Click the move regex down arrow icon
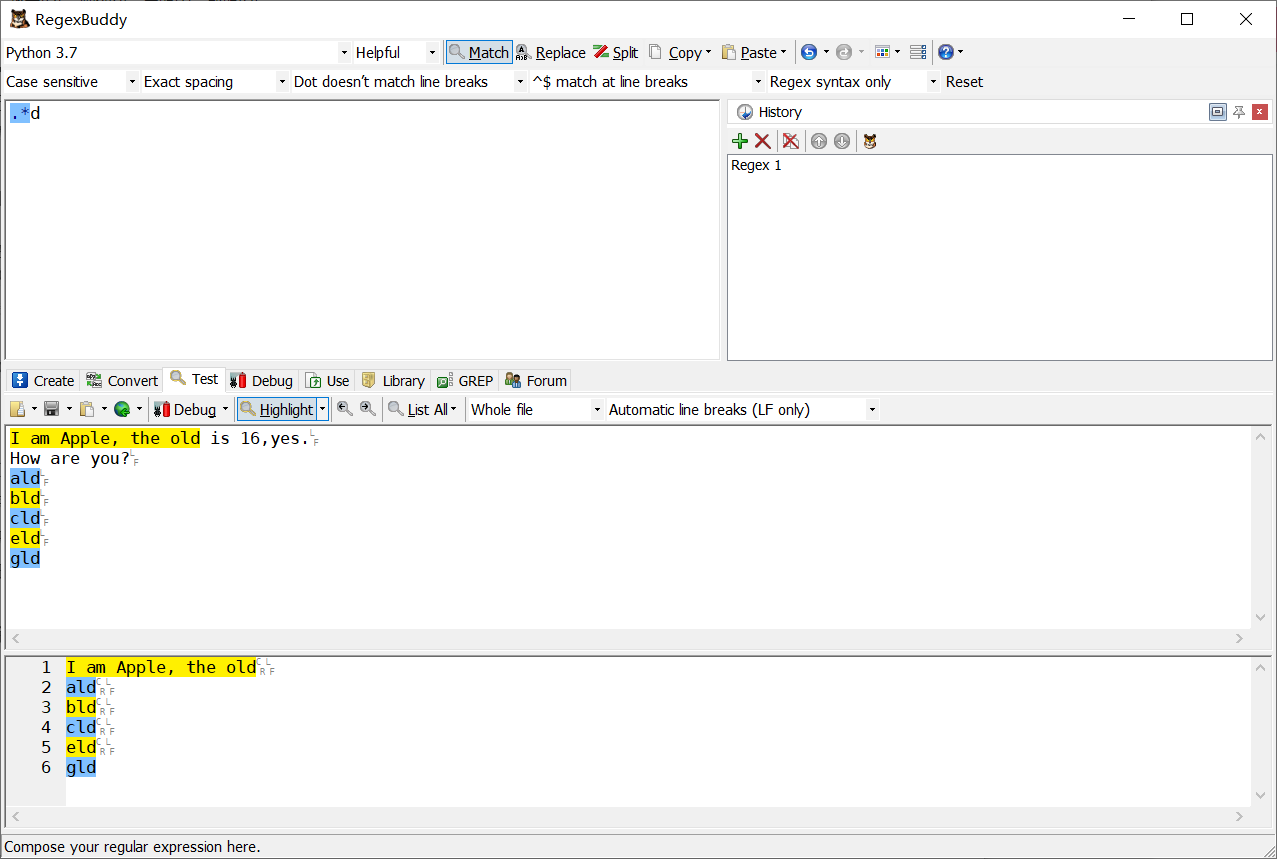This screenshot has width=1277, height=859. pos(842,141)
